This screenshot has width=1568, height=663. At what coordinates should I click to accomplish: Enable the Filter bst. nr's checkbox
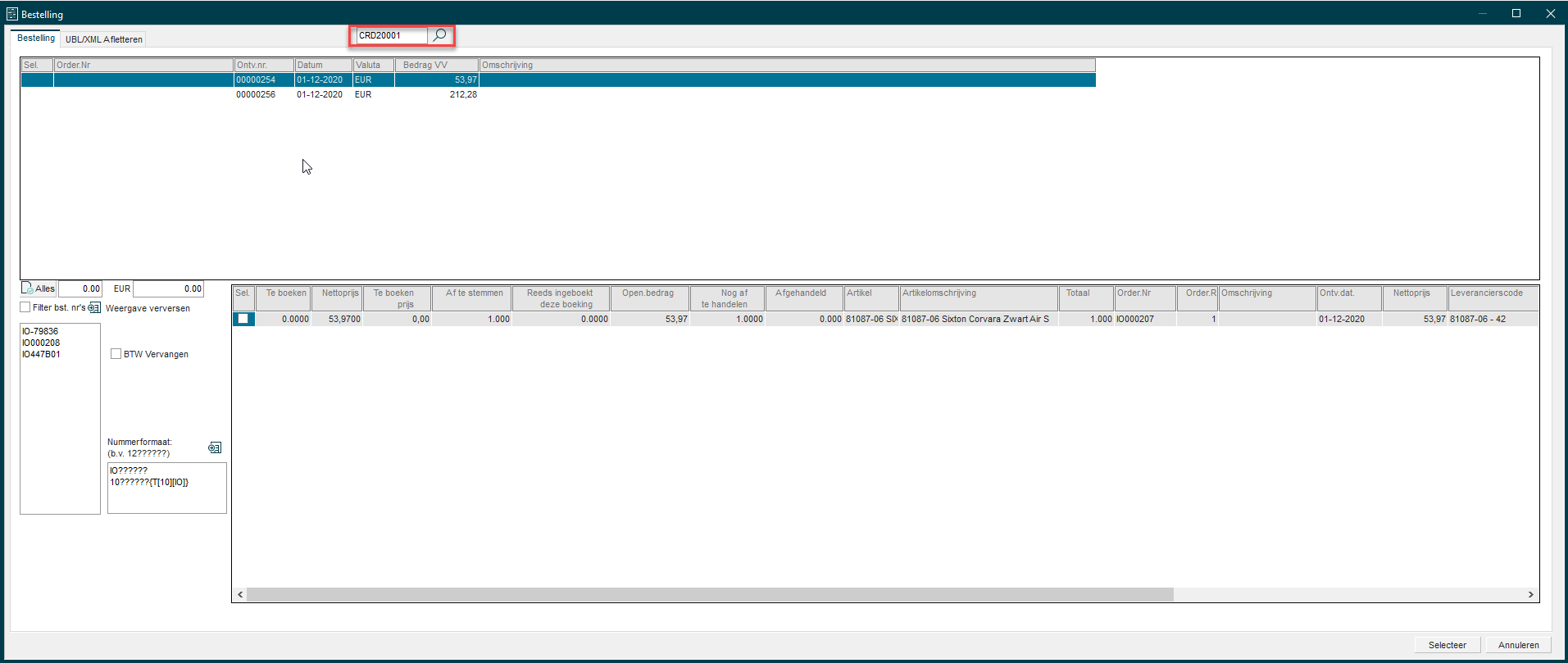click(x=25, y=307)
